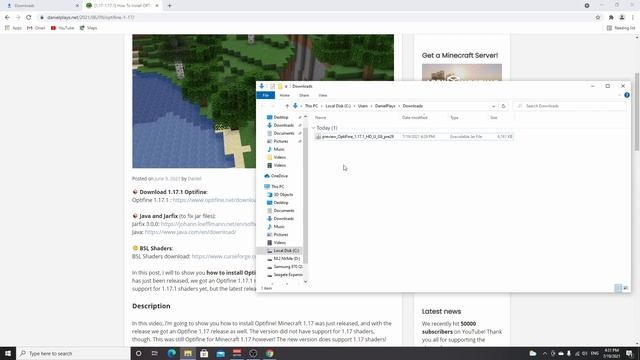Open Microsoft Store from the taskbar
Viewport: 640px width, 360px height.
(204, 353)
